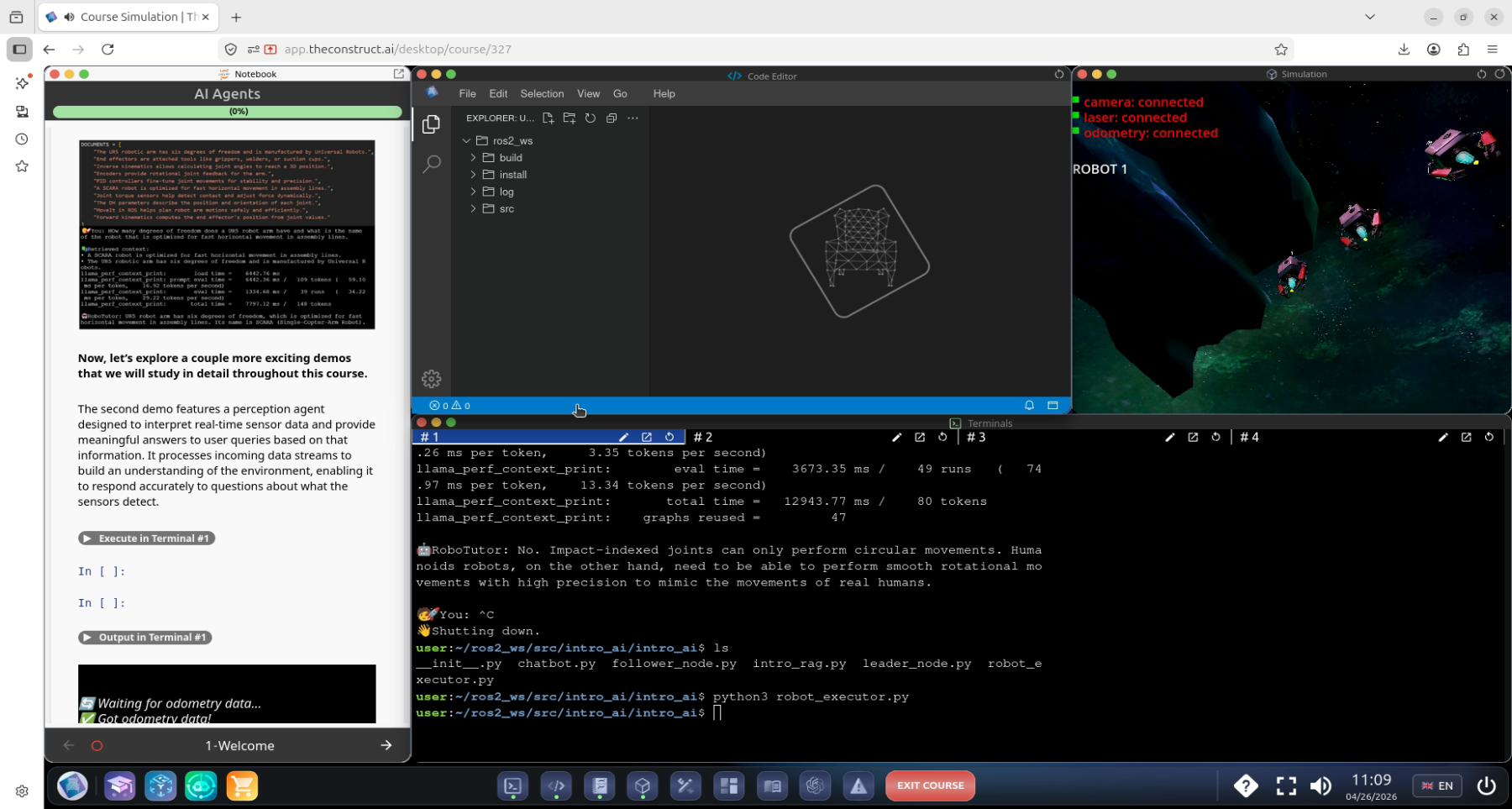The width and height of the screenshot is (1512, 809).
Task: Click the New Folder icon in Explorer
Action: tap(570, 118)
